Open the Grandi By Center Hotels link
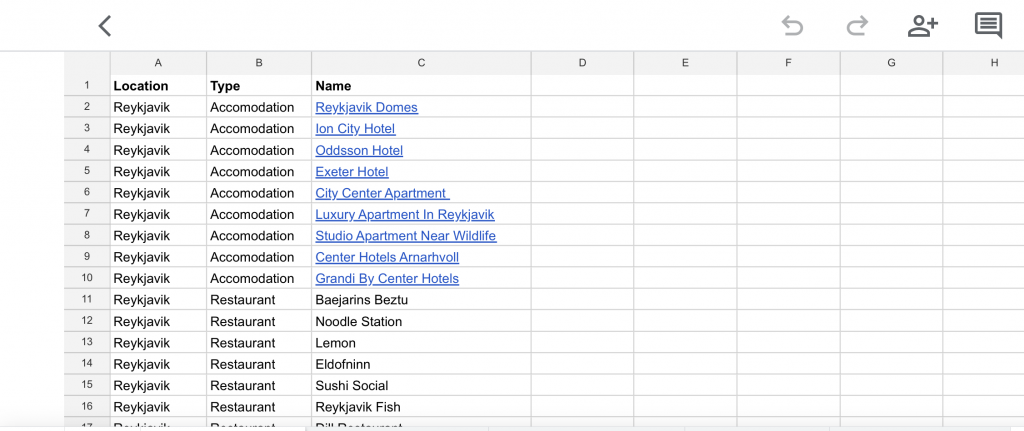Image resolution: width=1024 pixels, height=431 pixels. click(x=387, y=279)
